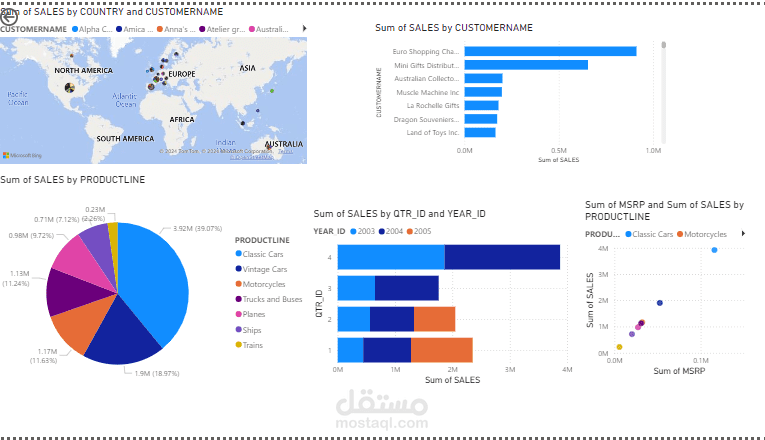Click the 0.98M (9.72%) pie label

click(x=31, y=235)
